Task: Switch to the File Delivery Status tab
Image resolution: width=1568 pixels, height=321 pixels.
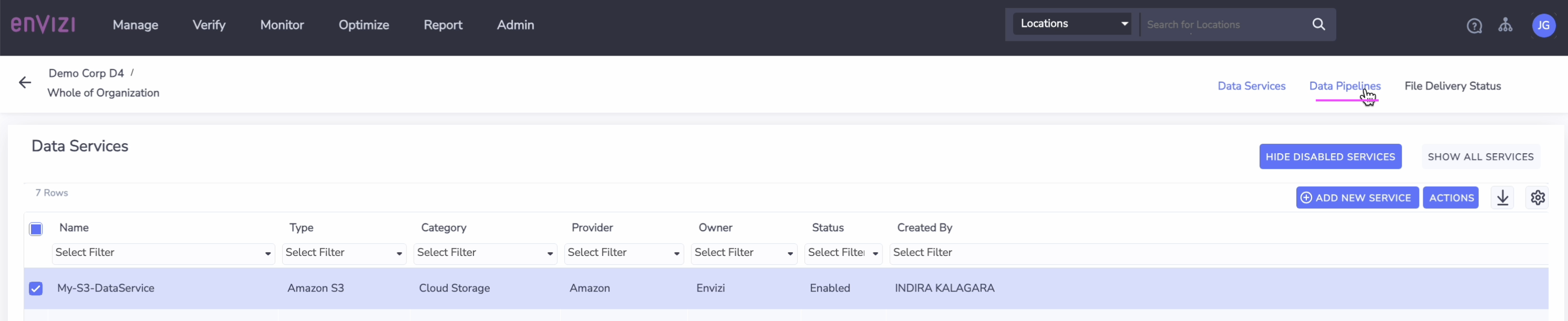Action: [1452, 87]
